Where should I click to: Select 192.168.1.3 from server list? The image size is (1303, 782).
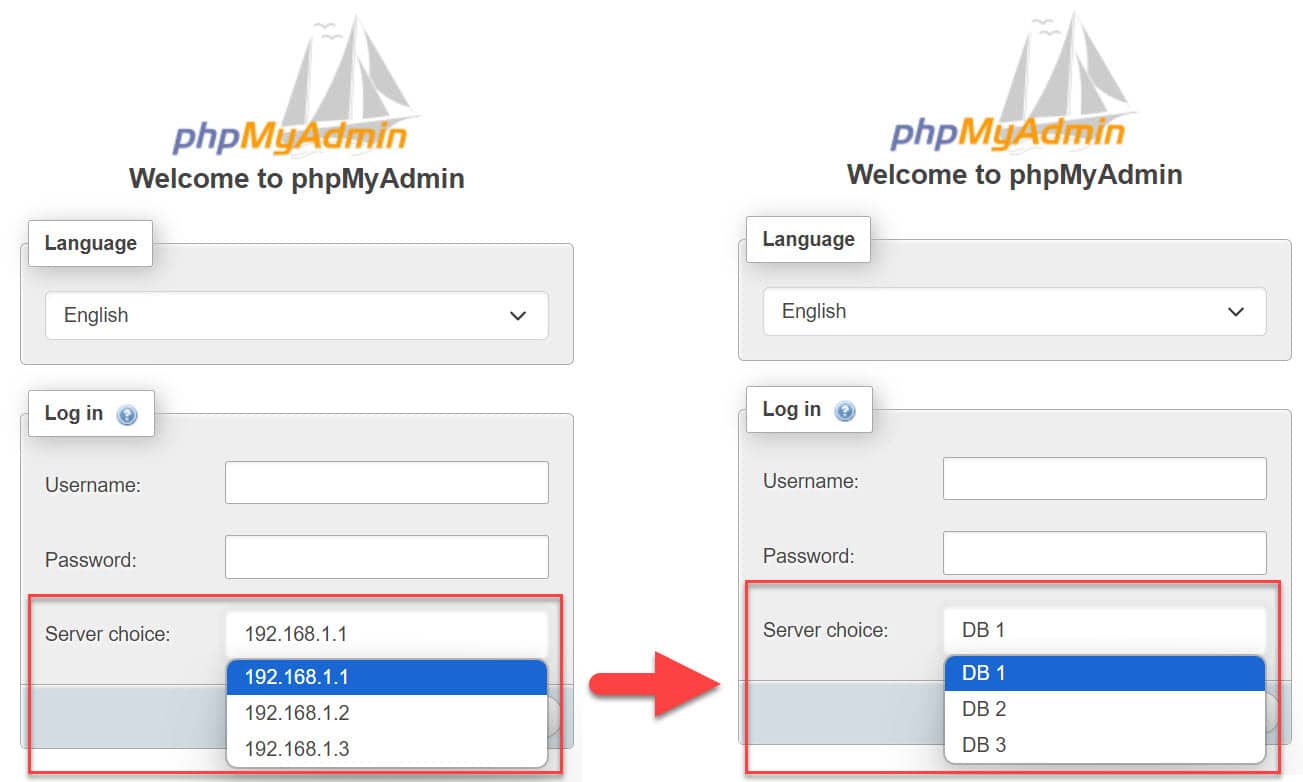point(387,749)
